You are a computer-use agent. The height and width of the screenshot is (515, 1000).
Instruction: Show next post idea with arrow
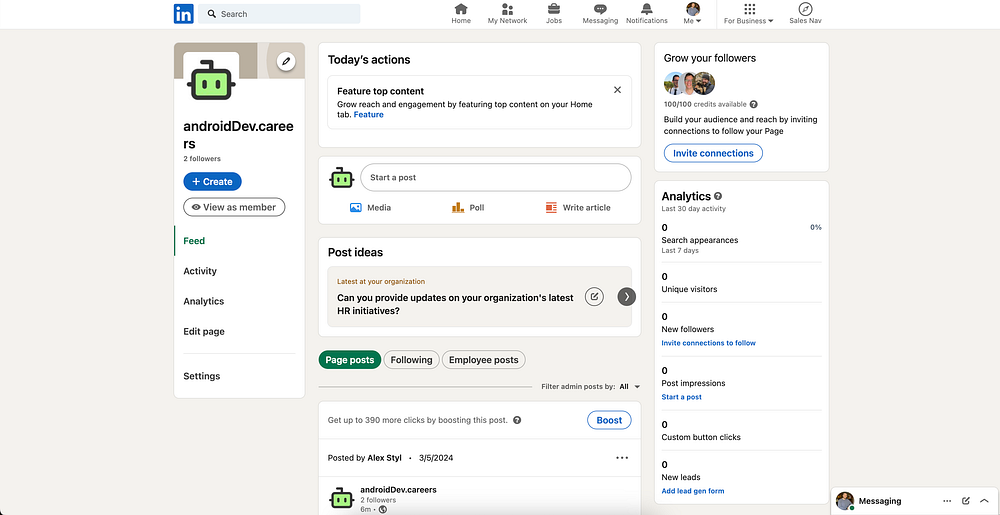pos(627,296)
